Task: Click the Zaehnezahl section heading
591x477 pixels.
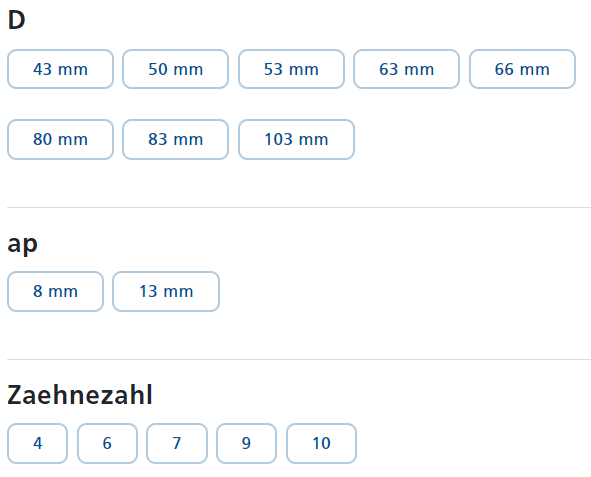Action: click(80, 395)
